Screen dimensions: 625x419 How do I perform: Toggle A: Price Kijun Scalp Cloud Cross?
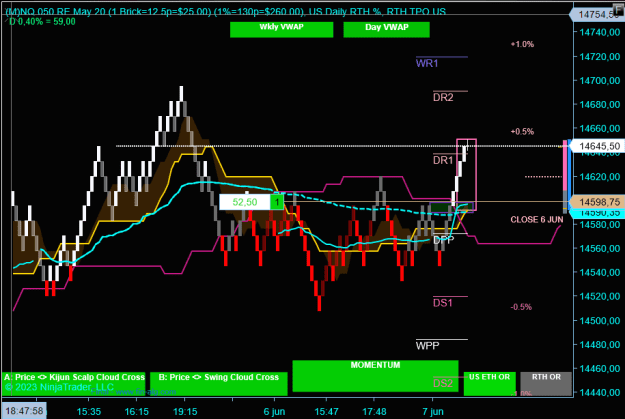[x=74, y=384]
